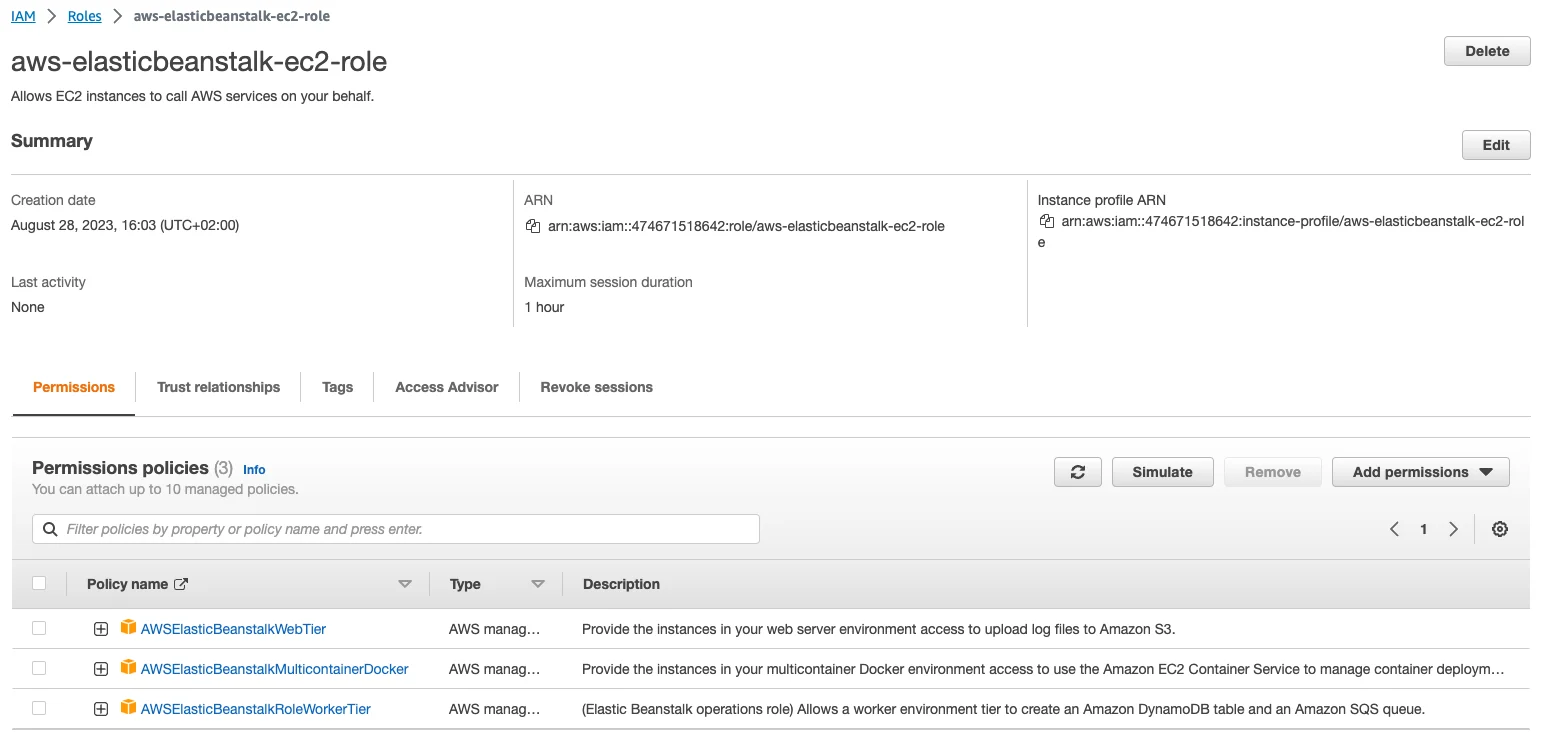Open the AWSElasticBeanstalkWebTier policy link
The image size is (1549, 742).
pos(233,629)
